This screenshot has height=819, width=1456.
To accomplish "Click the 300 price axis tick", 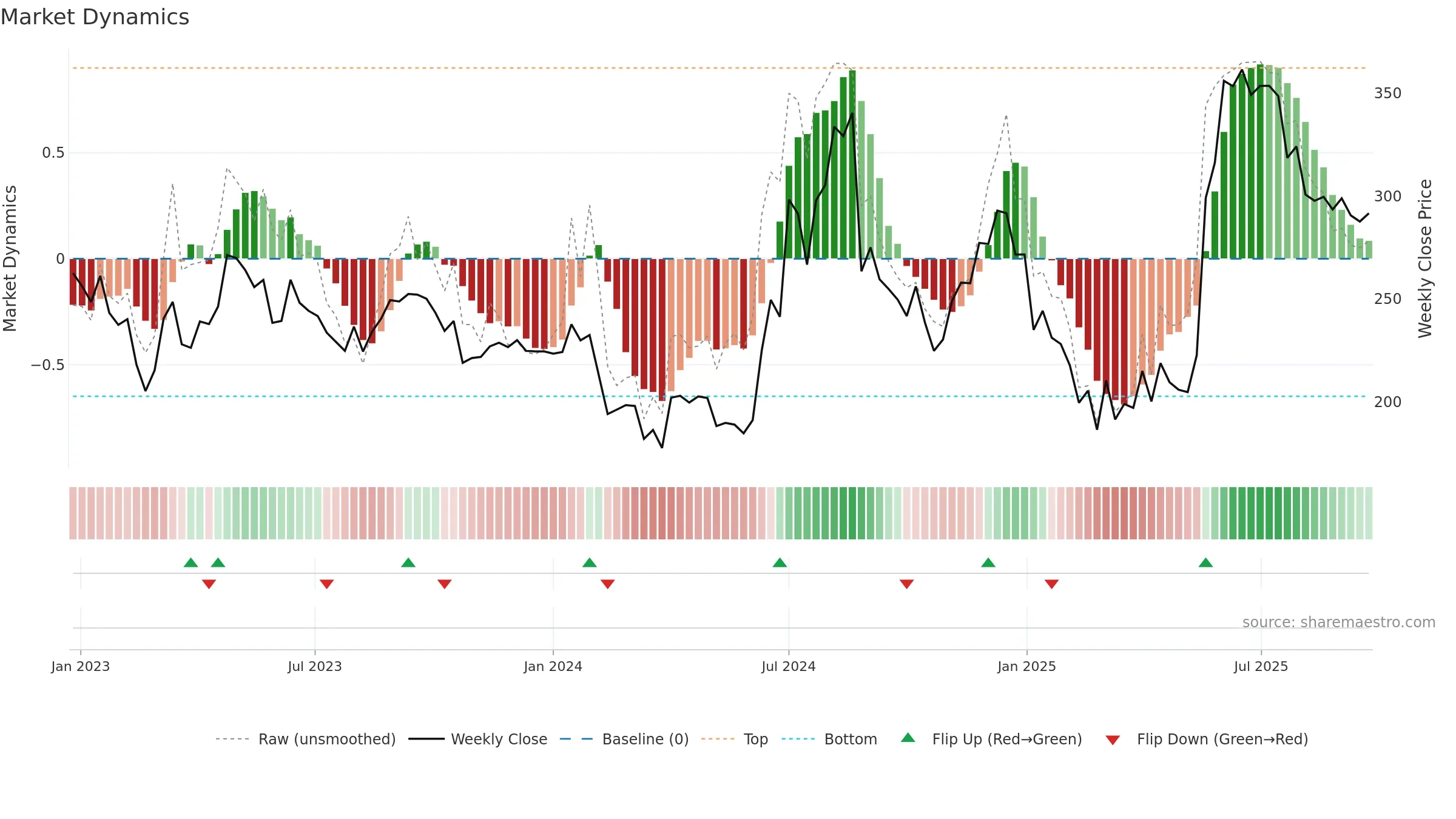I will [x=1388, y=196].
